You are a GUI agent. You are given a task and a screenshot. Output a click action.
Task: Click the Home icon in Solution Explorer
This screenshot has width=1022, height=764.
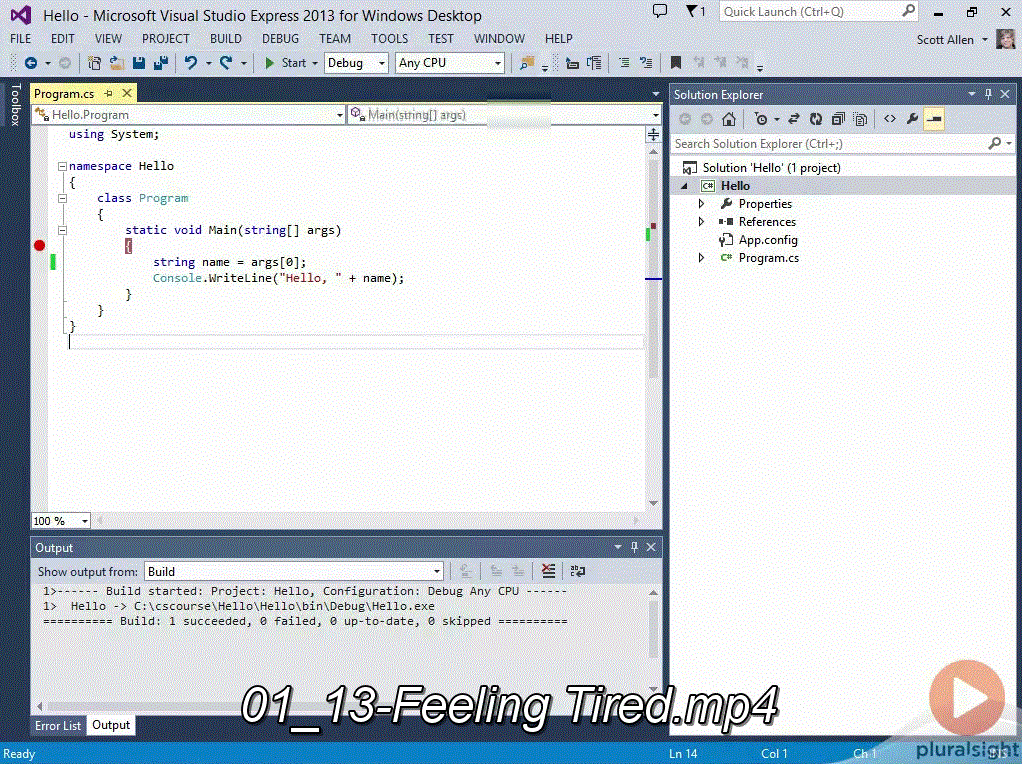click(x=729, y=119)
